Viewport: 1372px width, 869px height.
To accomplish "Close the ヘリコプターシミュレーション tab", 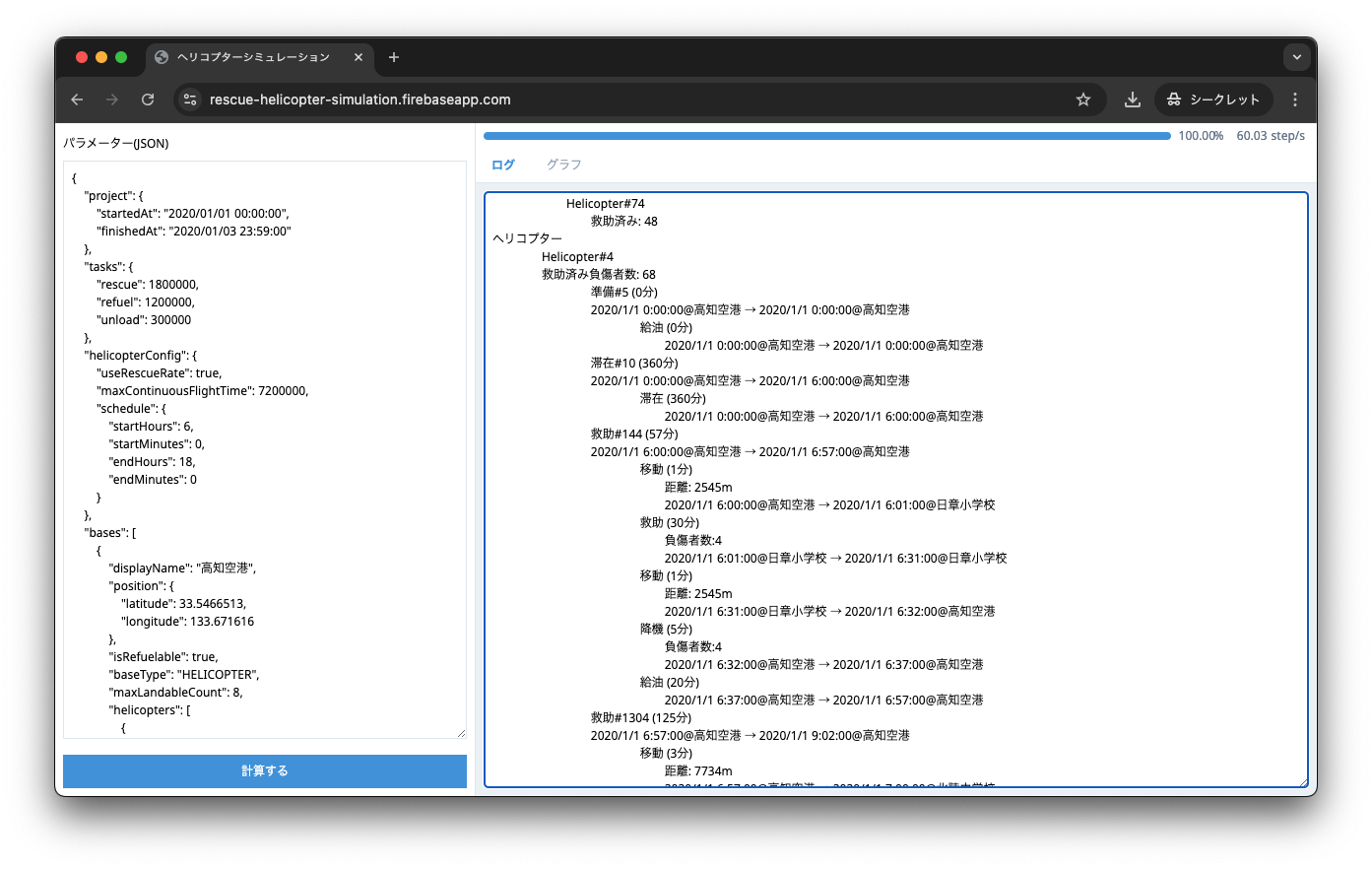I will (359, 57).
